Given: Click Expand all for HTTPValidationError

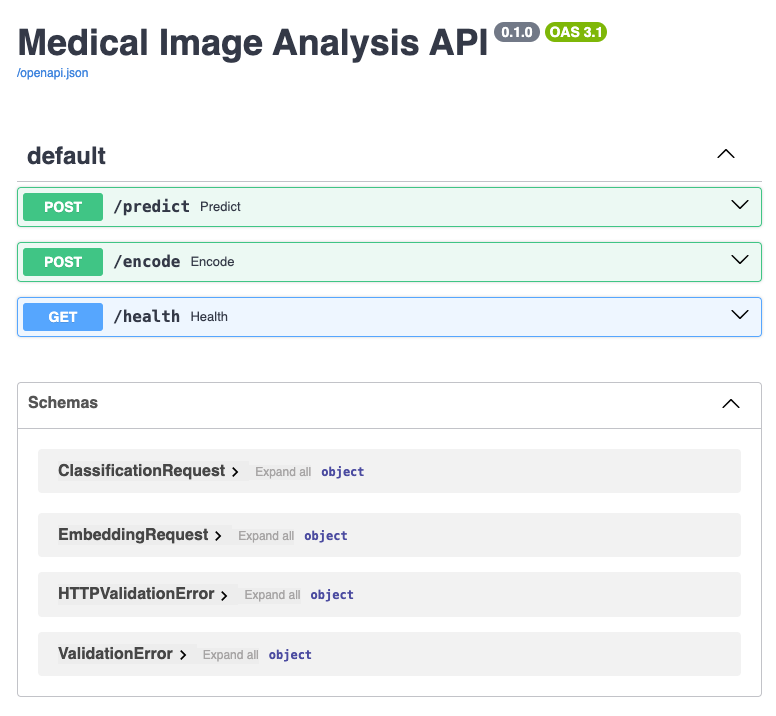Looking at the screenshot, I should pyautogui.click(x=272, y=595).
